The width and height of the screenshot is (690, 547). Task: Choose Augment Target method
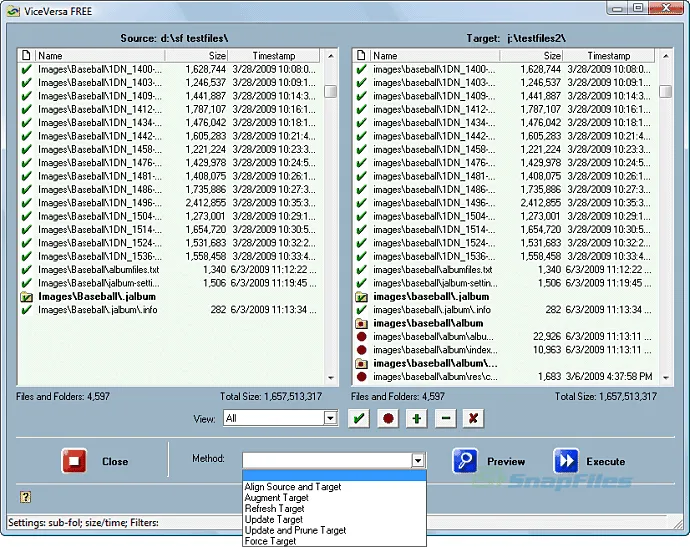(276, 498)
